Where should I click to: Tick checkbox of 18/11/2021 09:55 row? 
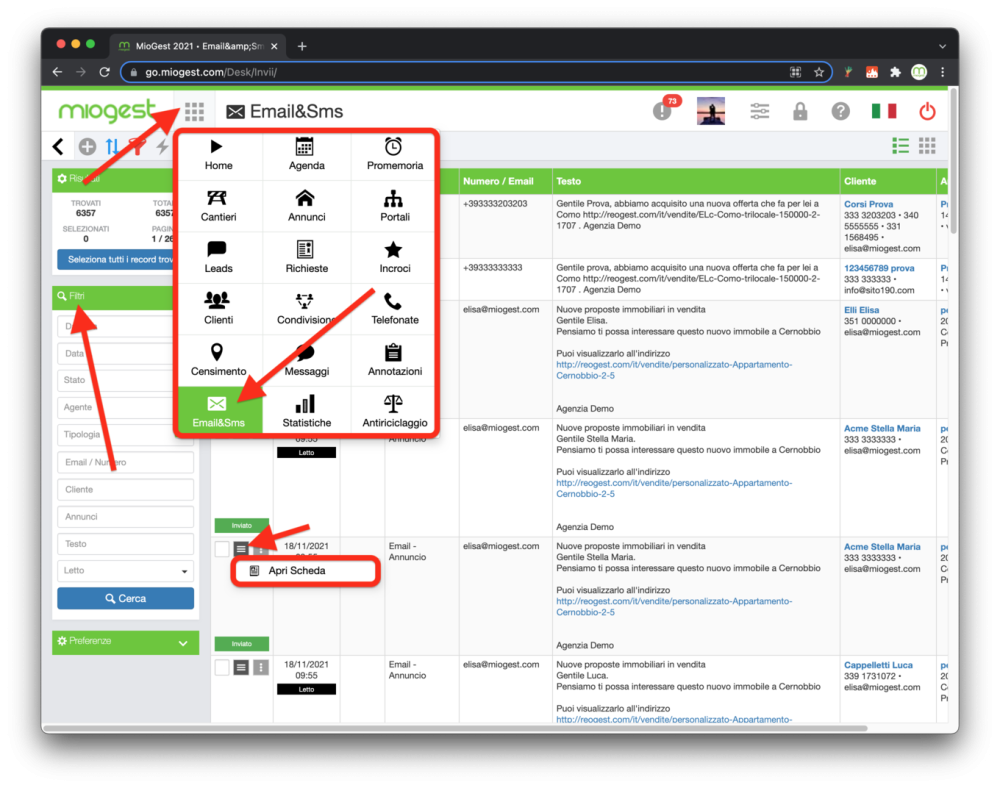(x=222, y=668)
